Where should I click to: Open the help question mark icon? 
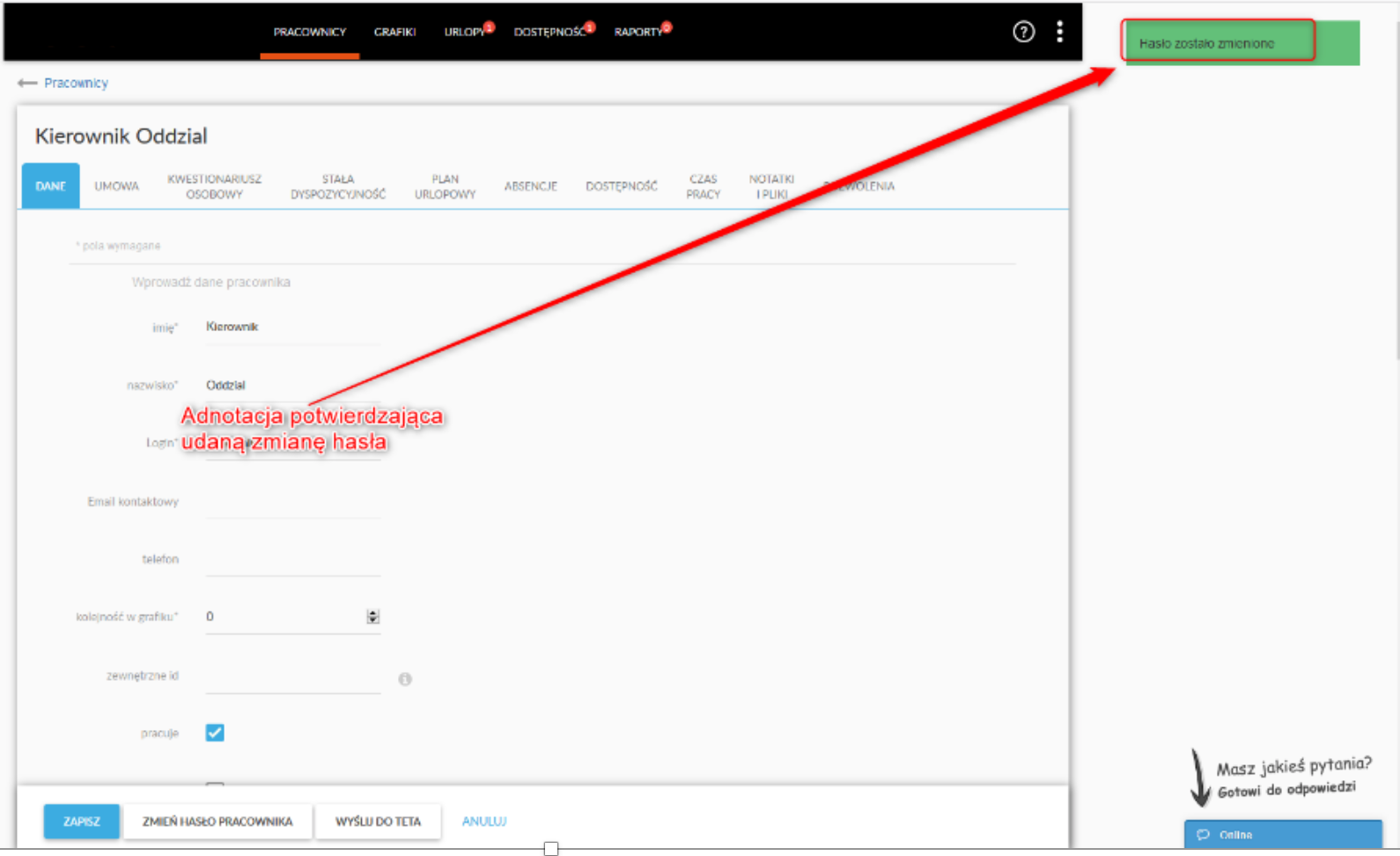1023,32
